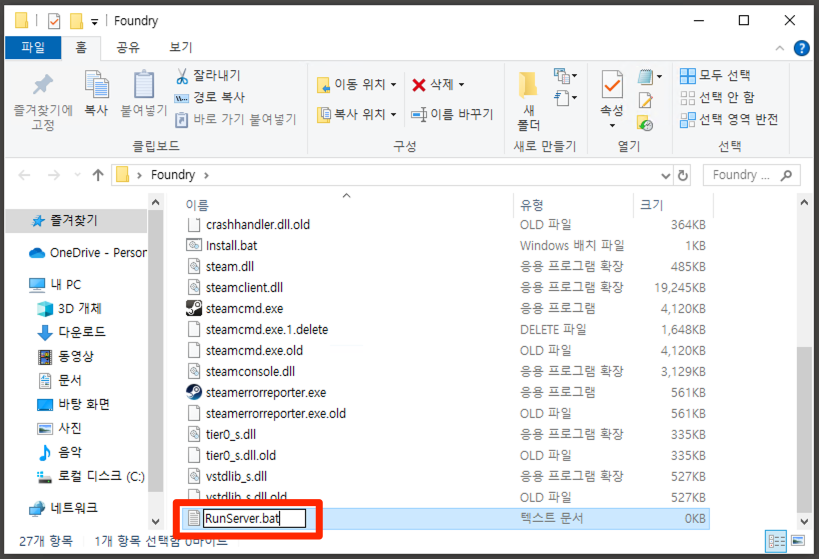Select 내 PC in the navigation pane

coord(54,285)
